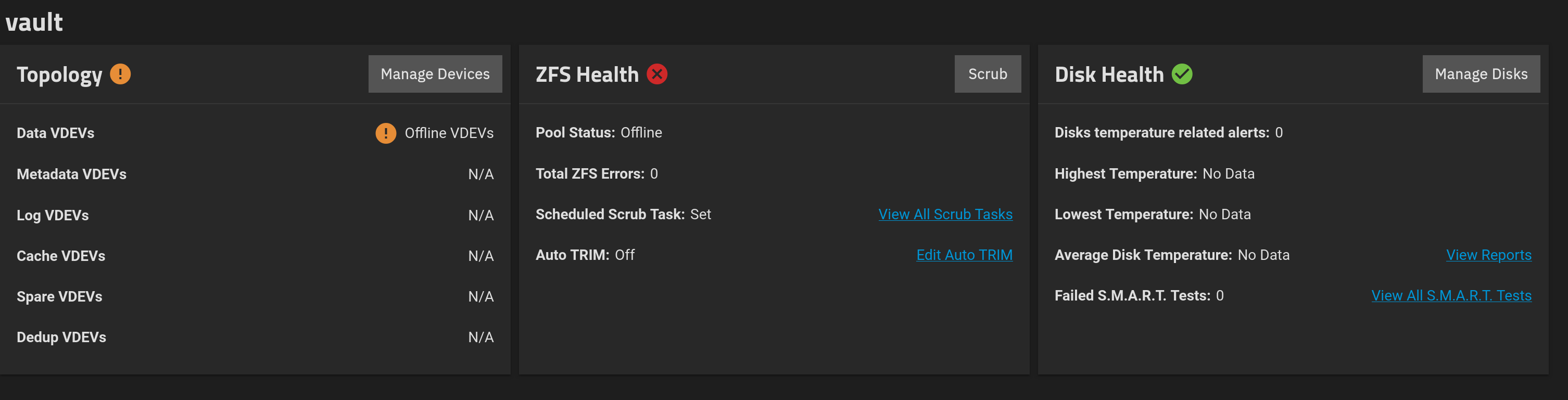Open the Manage Disks page
This screenshot has height=400, width=1568.
1481,74
